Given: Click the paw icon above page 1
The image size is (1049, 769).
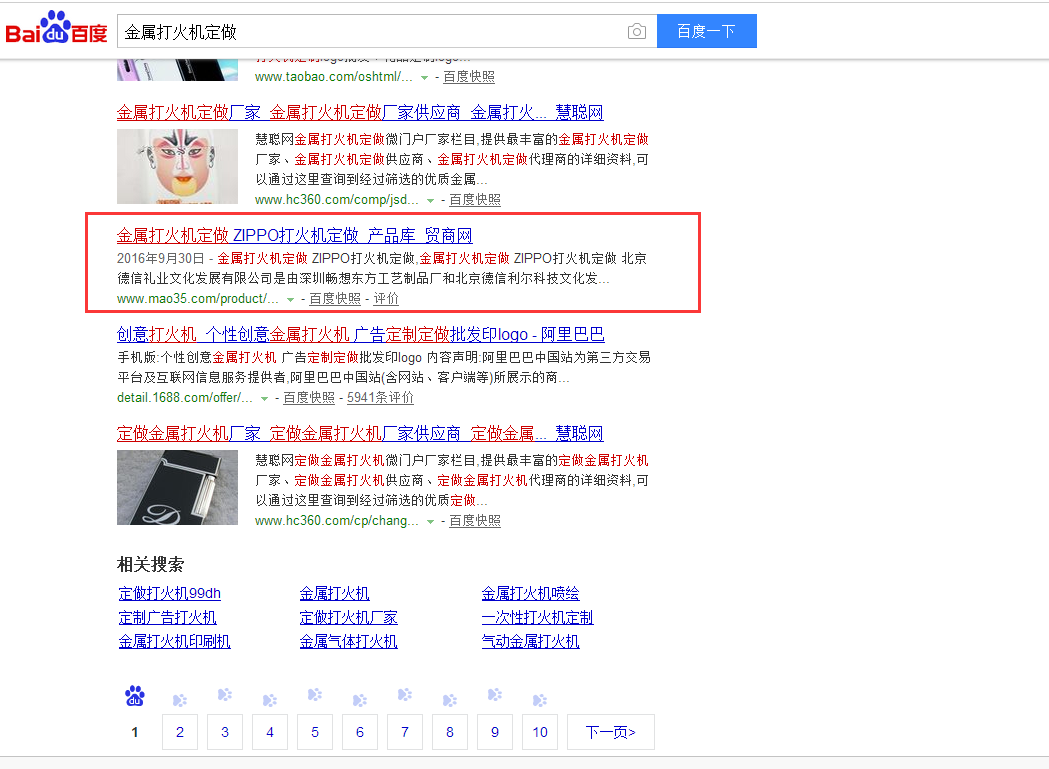Looking at the screenshot, I should pos(134,695).
